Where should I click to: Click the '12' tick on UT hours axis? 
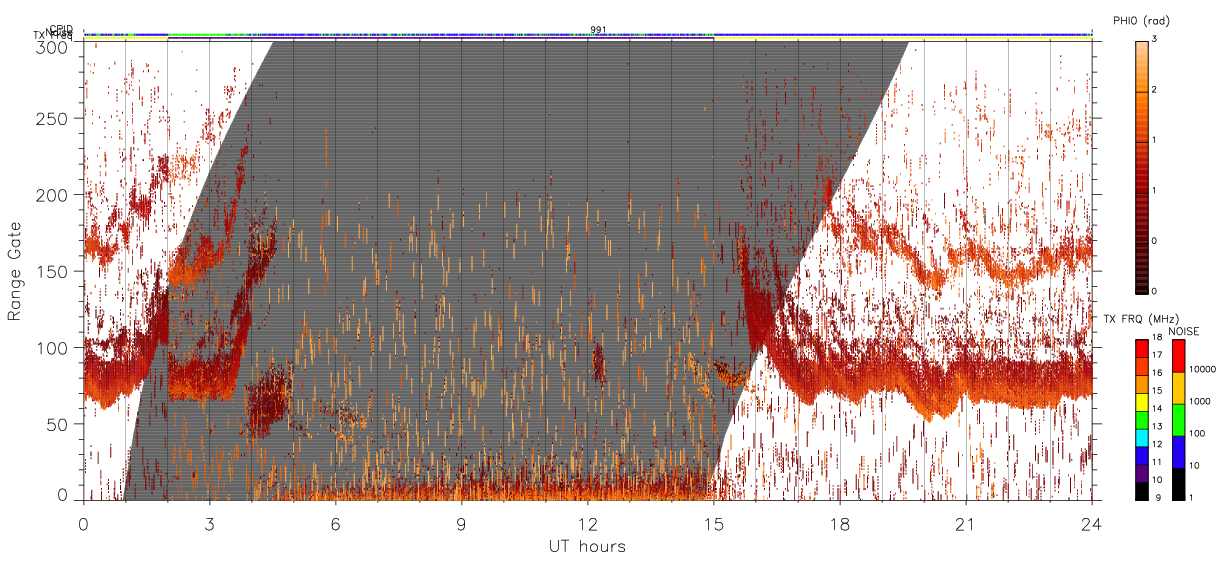(x=587, y=523)
